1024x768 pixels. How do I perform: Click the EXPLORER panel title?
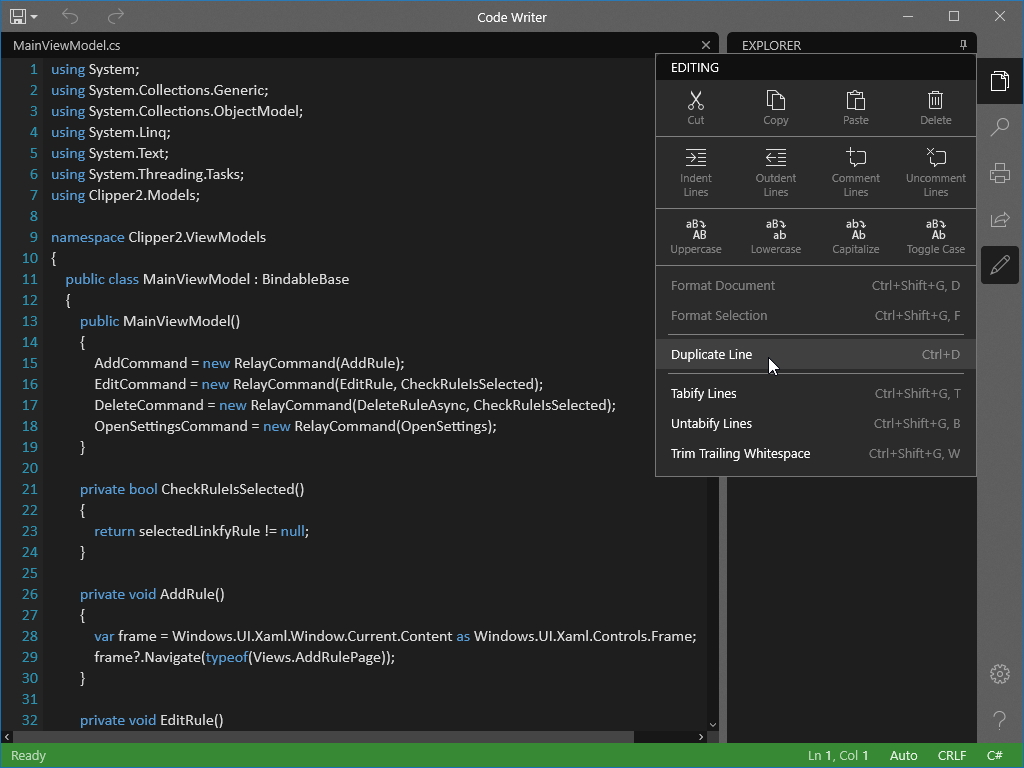(x=771, y=45)
